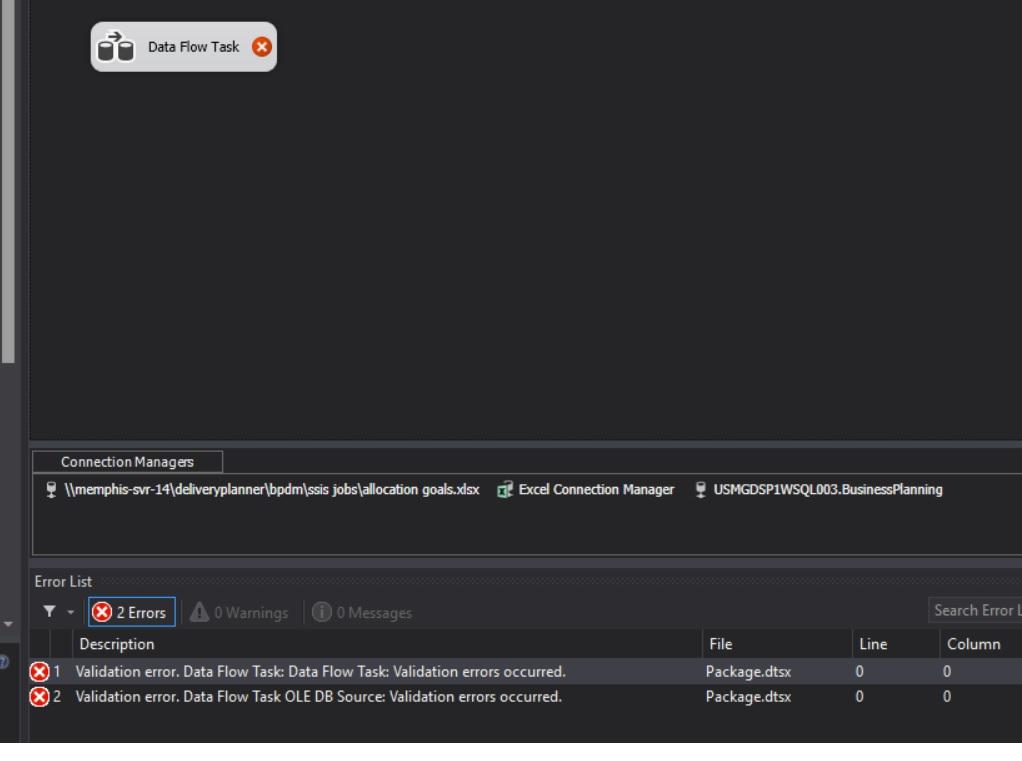Click the Error List filter funnel icon
Screen dimensions: 1022x761
pyautogui.click(x=50, y=611)
